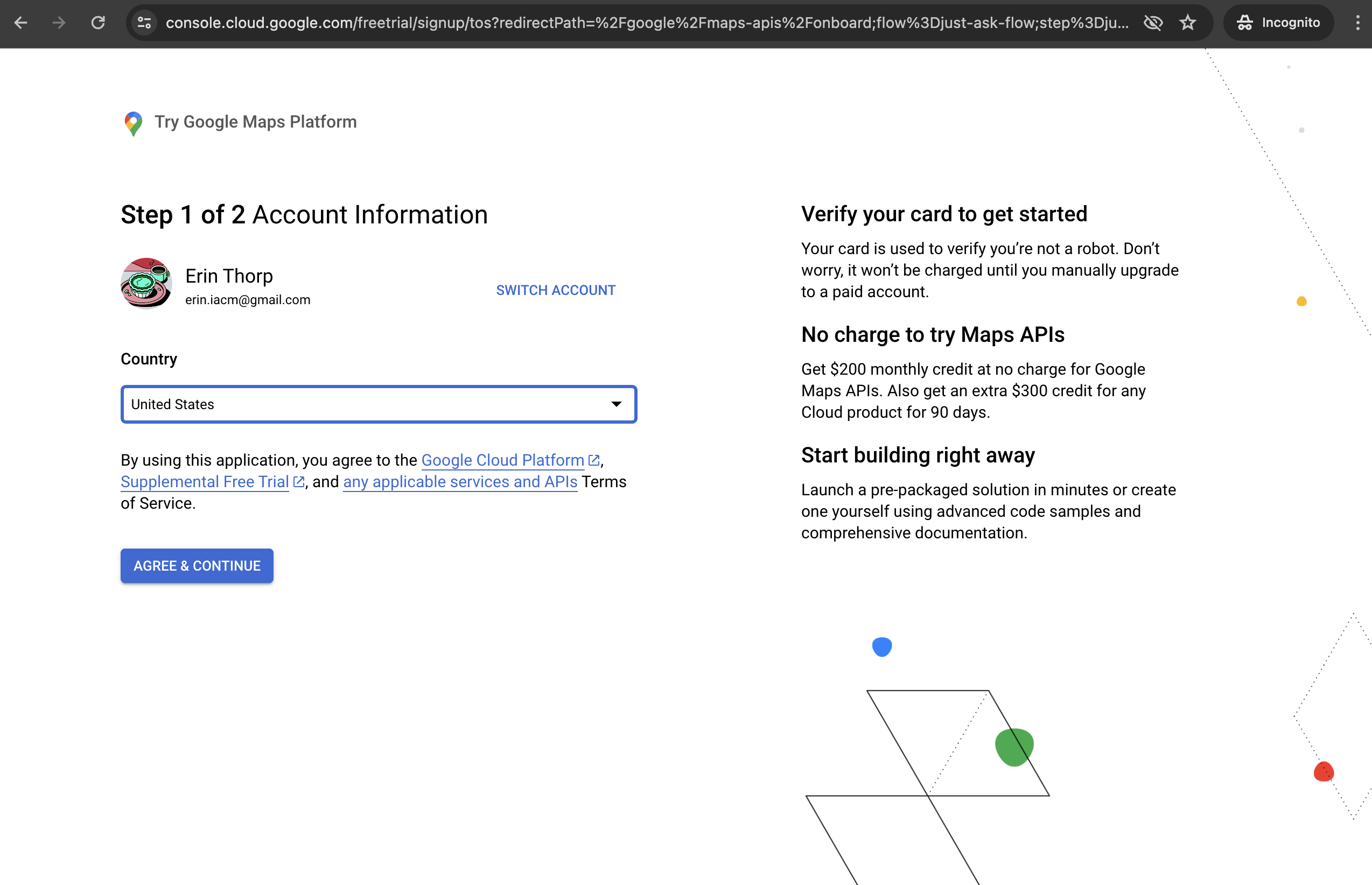Bookmark this page with the star icon
The width and height of the screenshot is (1372, 885).
point(1187,23)
